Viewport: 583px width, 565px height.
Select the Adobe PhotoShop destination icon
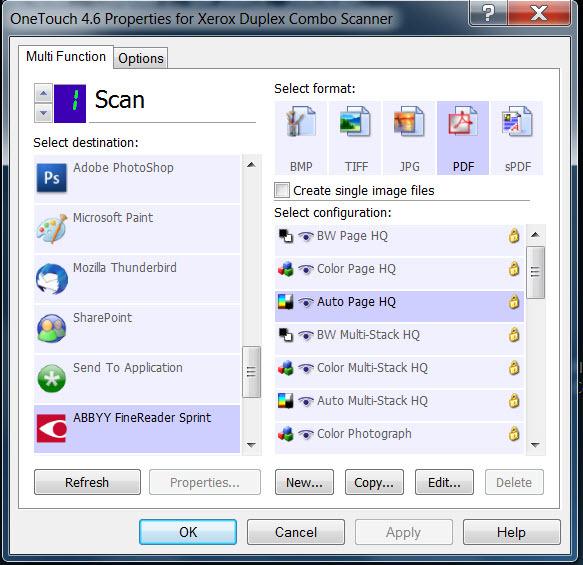coord(52,178)
